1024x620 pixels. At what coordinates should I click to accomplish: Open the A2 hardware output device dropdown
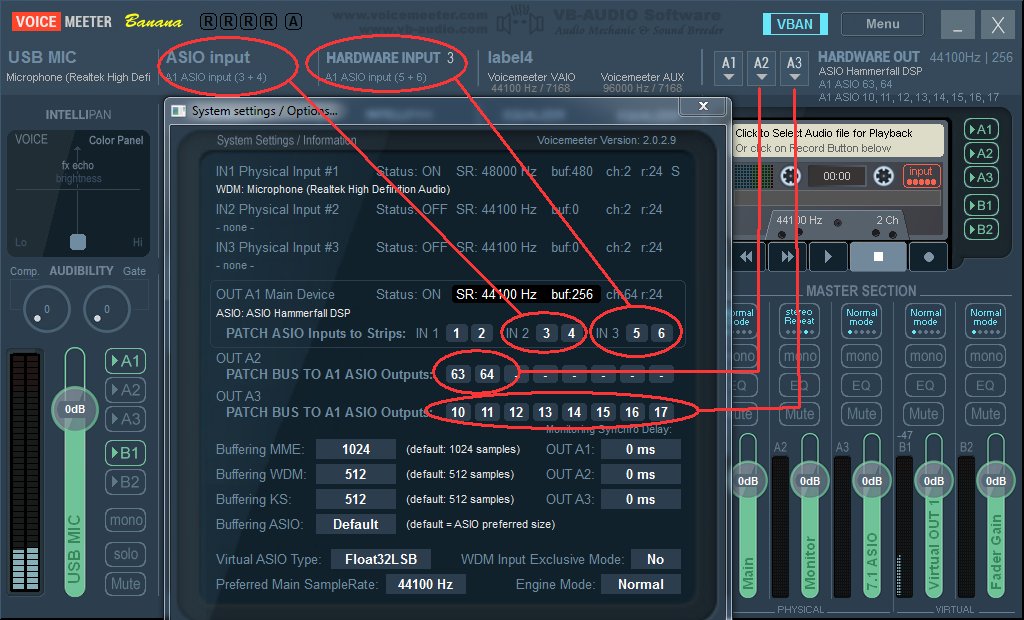(x=761, y=67)
